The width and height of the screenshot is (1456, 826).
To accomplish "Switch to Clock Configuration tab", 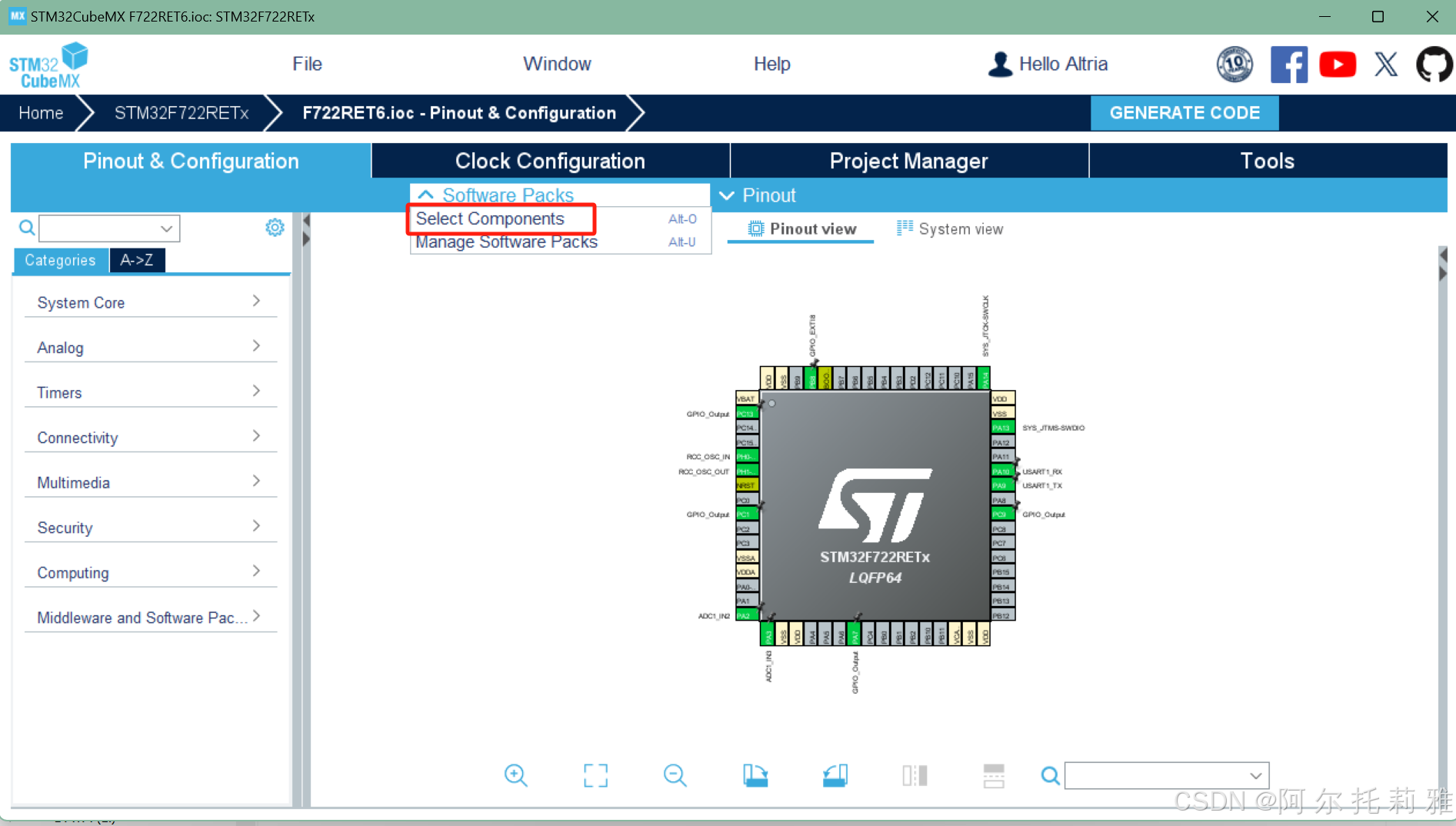I will tap(550, 161).
